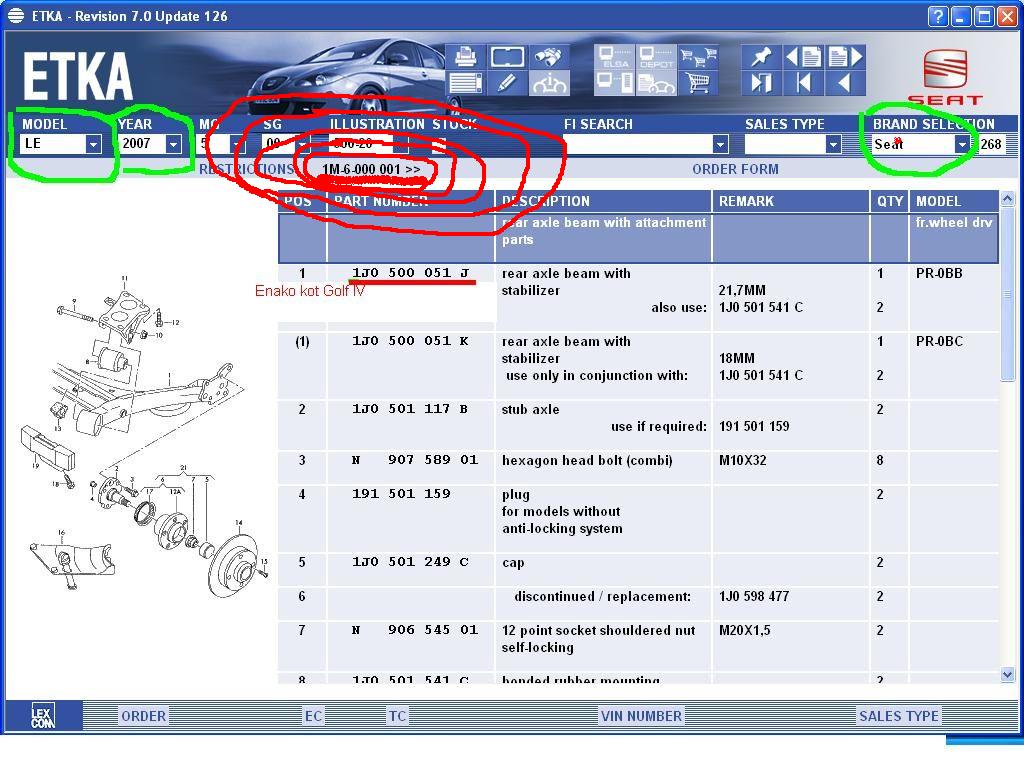
Task: Open the SALES TYPE dropdown arrow
Action: pyautogui.click(x=833, y=144)
